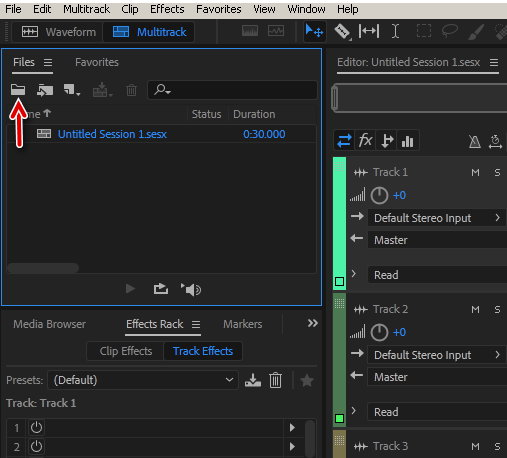Mute Track 3
This screenshot has height=458, width=507.
pos(475,446)
